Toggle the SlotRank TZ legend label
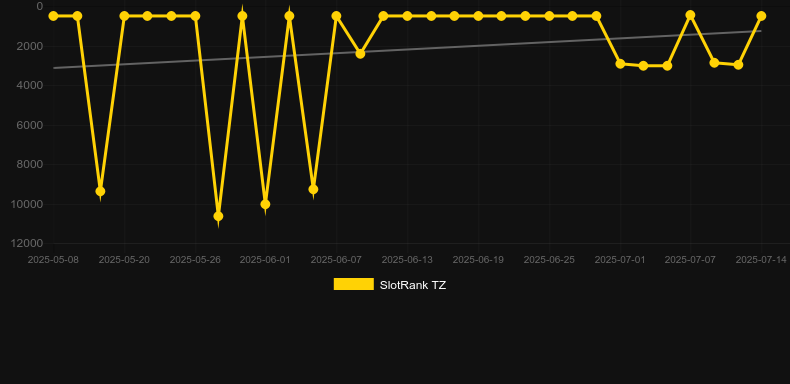The height and width of the screenshot is (384, 790). click(413, 285)
